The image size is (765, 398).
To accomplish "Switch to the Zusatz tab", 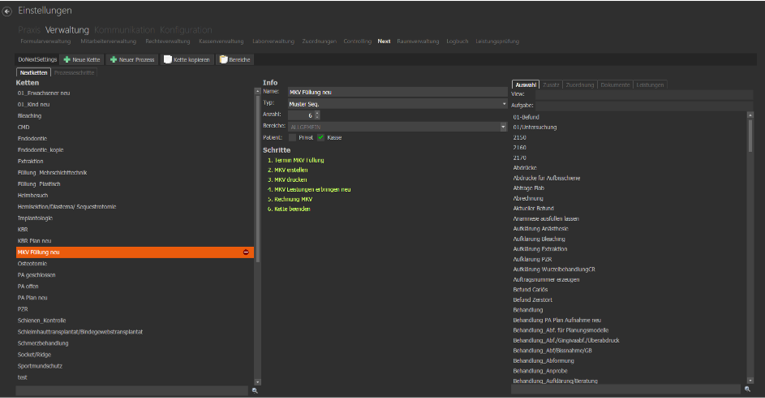I will (551, 85).
